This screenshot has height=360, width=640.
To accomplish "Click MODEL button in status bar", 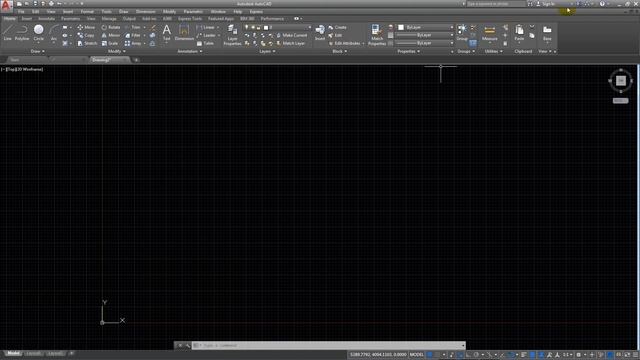I will [416, 355].
